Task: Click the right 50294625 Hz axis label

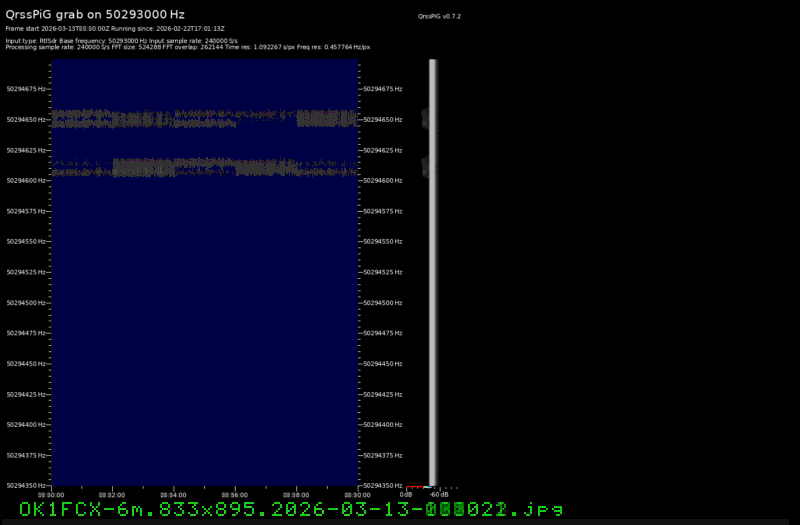Action: (383, 150)
